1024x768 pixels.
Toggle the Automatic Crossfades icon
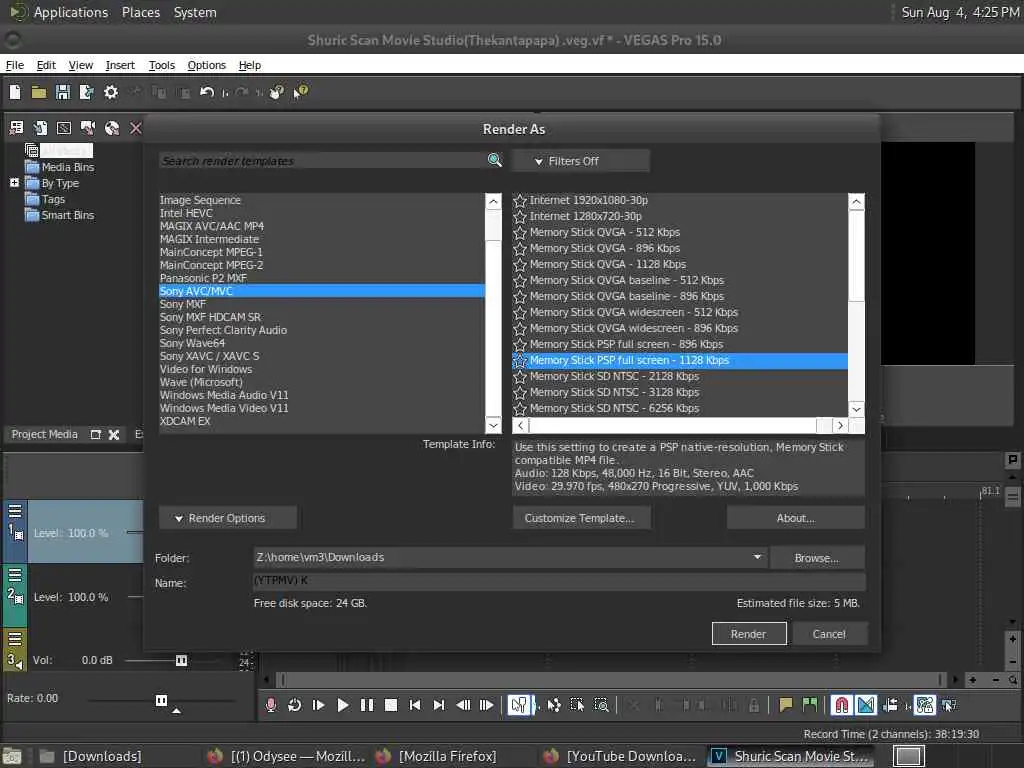[866, 705]
